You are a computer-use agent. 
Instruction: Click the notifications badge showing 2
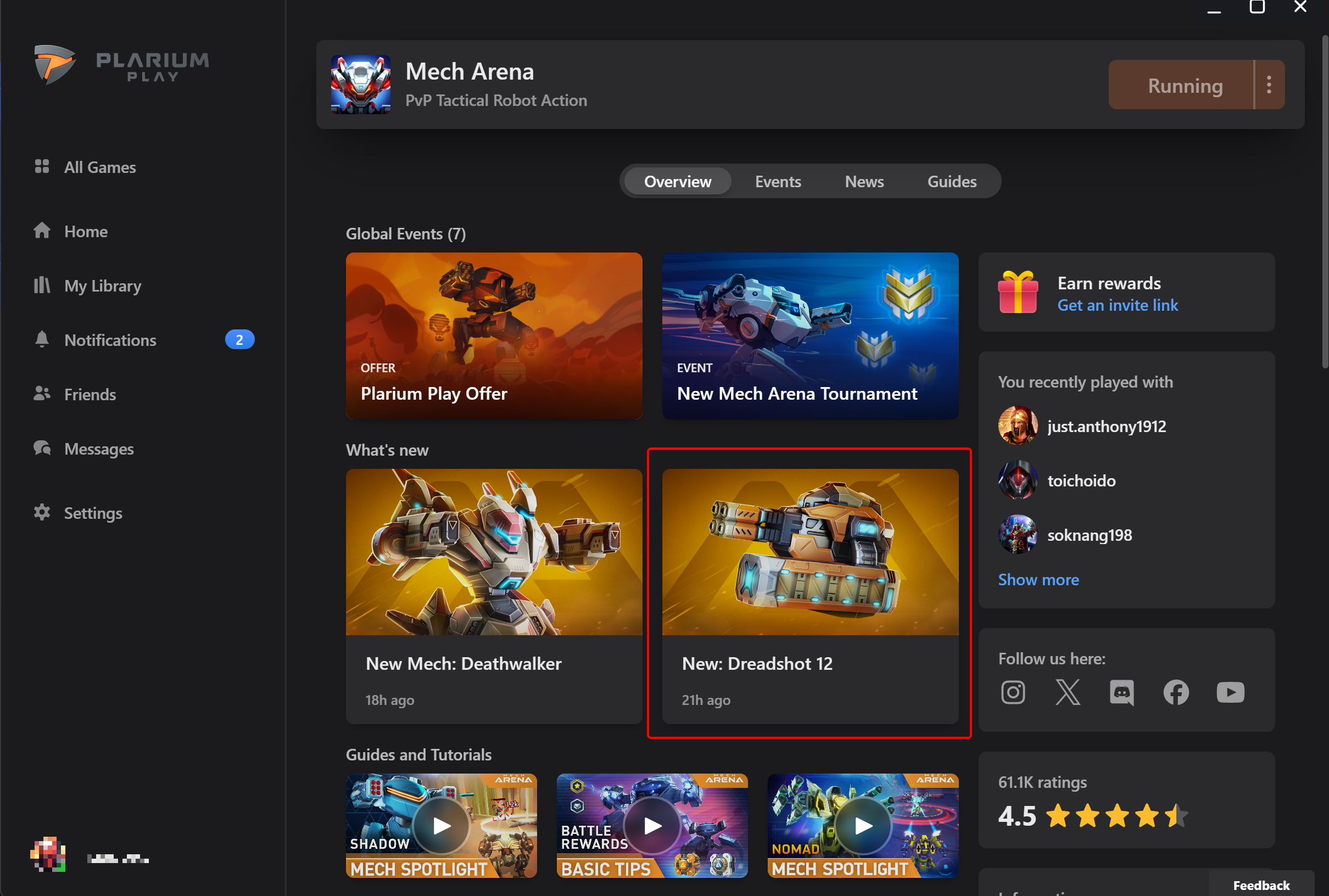(x=239, y=339)
